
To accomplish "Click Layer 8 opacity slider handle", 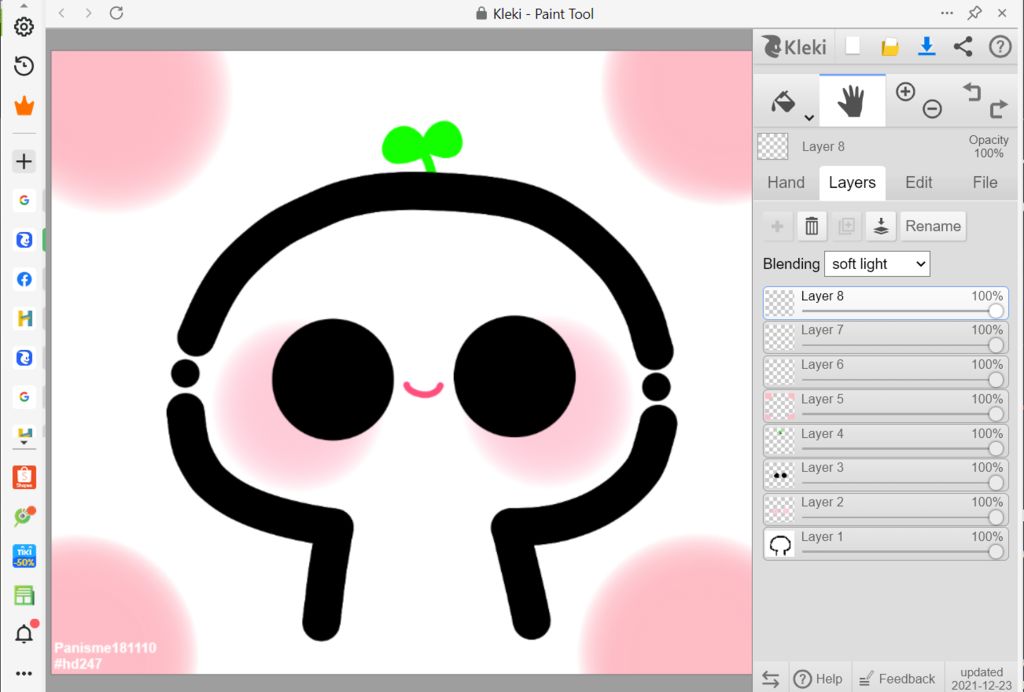I will [995, 311].
